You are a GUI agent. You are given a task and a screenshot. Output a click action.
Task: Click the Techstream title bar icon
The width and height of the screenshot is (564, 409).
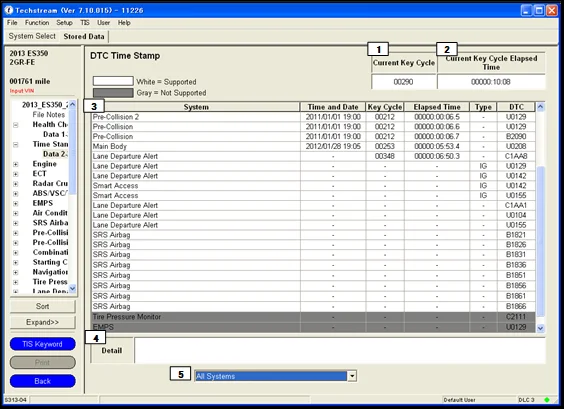[9, 10]
